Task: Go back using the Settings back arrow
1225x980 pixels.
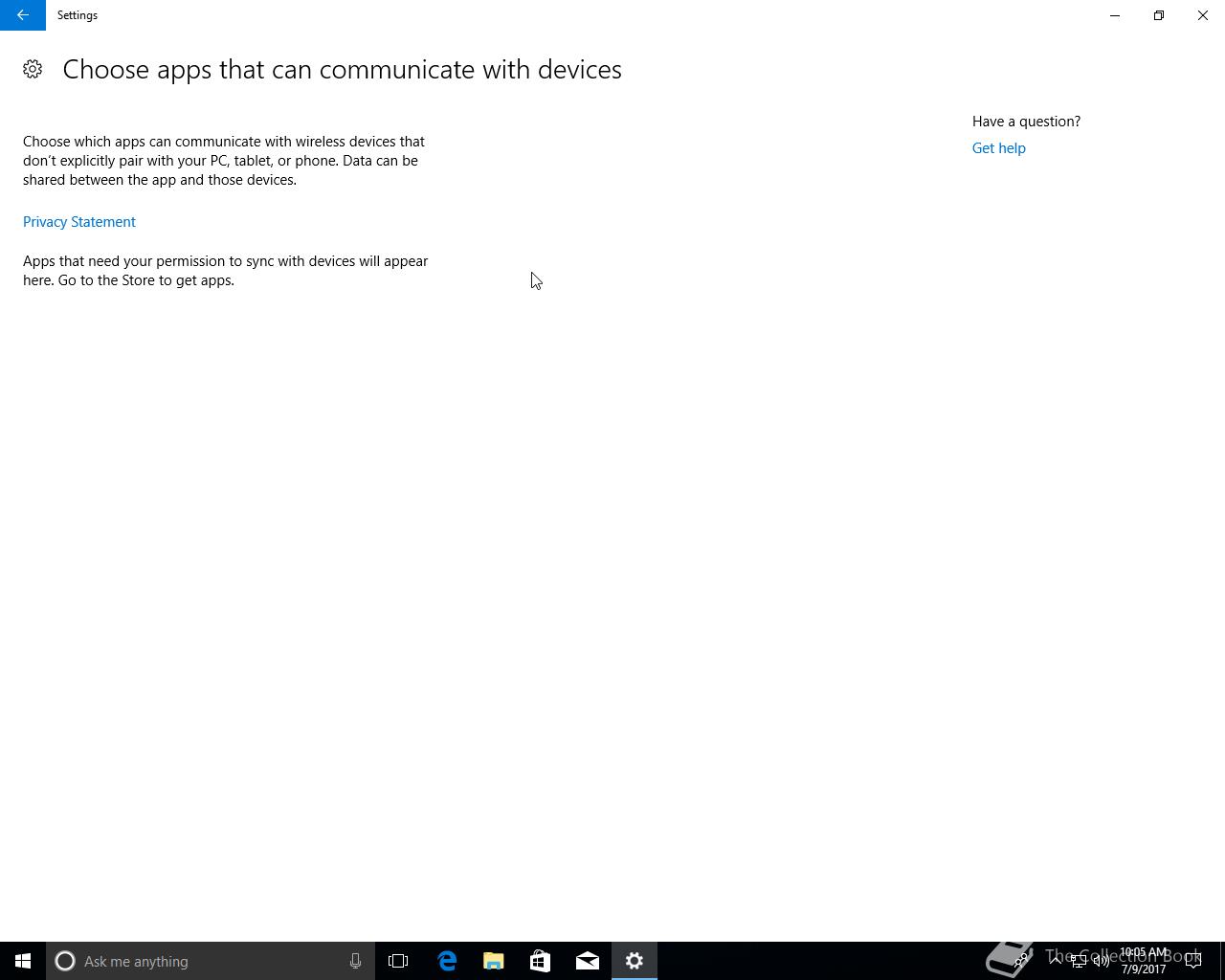Action: tap(22, 15)
